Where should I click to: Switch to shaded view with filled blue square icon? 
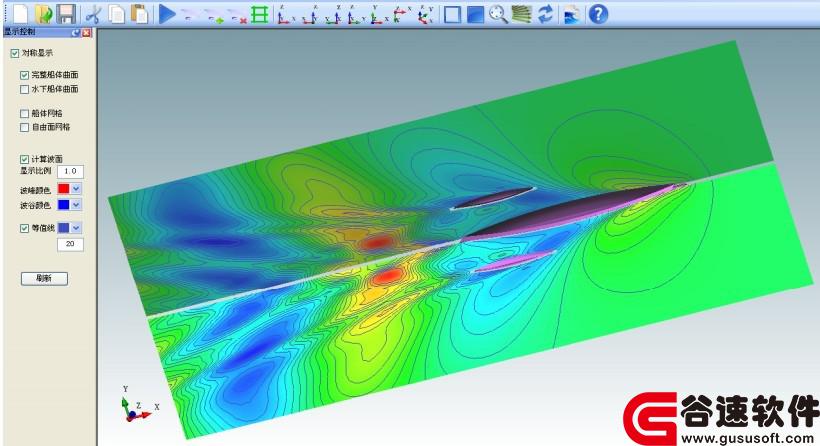tap(475, 14)
